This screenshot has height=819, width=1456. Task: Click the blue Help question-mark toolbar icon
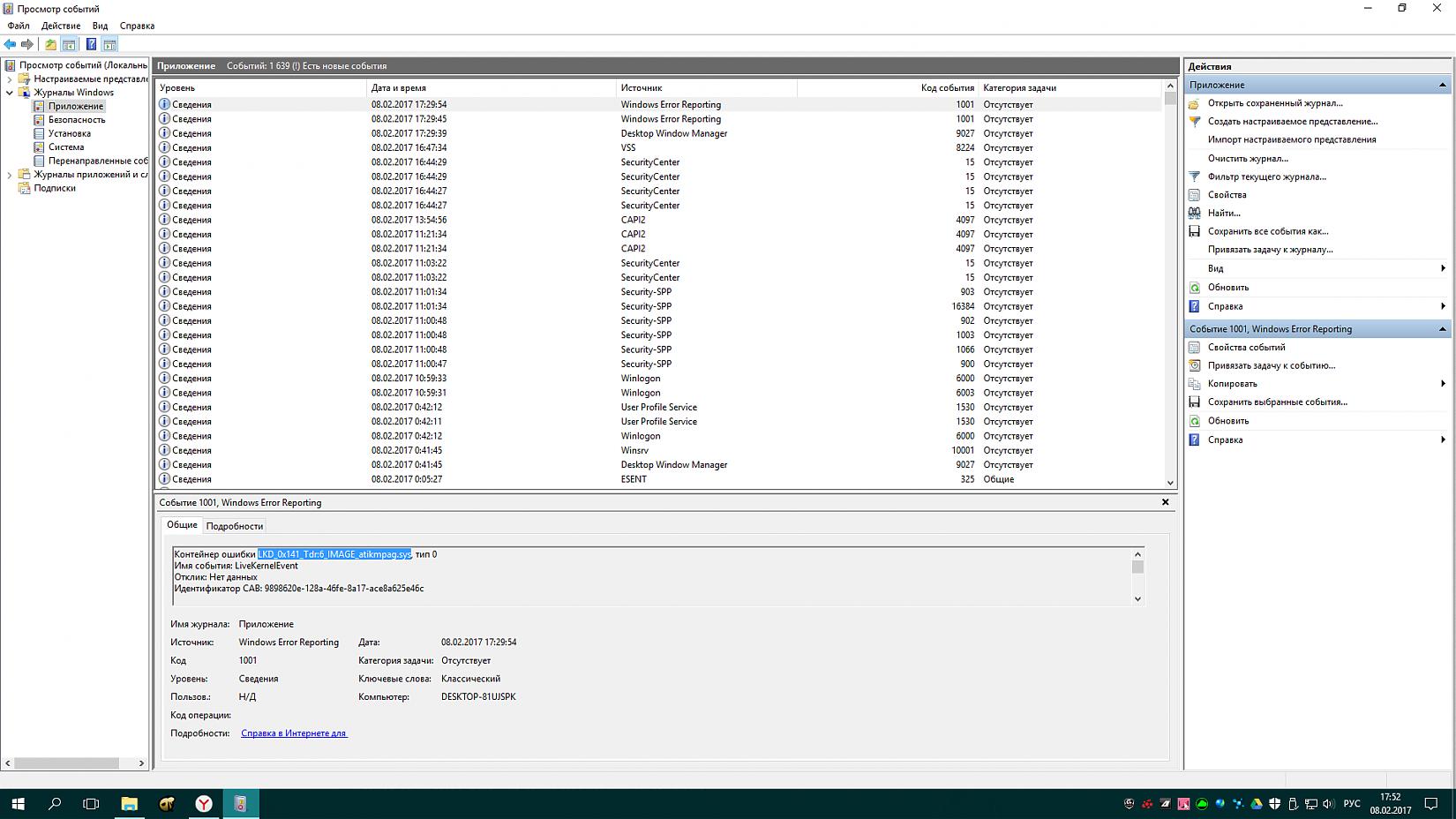[x=91, y=44]
